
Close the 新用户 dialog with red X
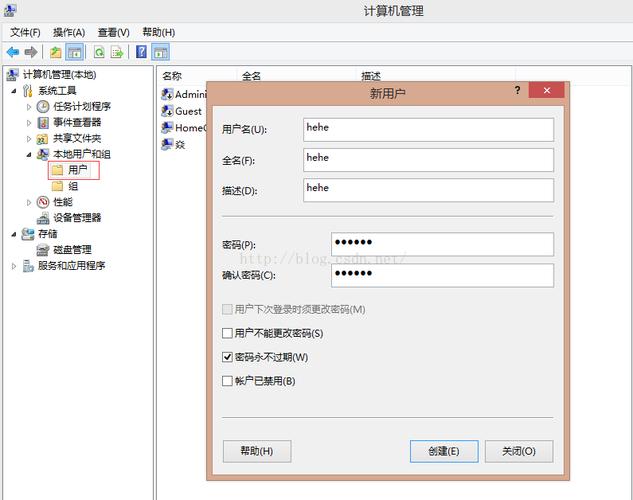(x=547, y=90)
